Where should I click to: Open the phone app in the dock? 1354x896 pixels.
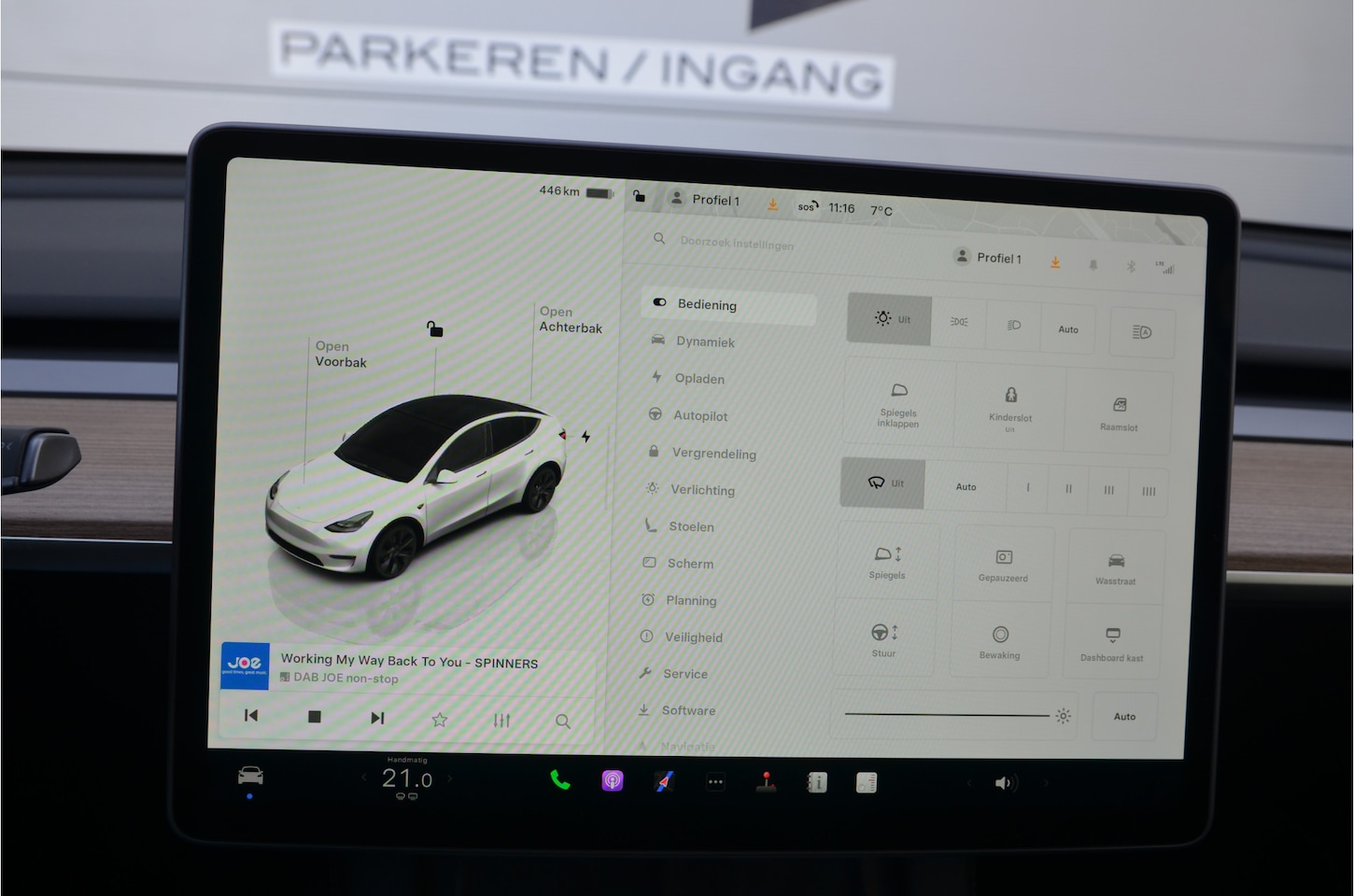pos(559,780)
